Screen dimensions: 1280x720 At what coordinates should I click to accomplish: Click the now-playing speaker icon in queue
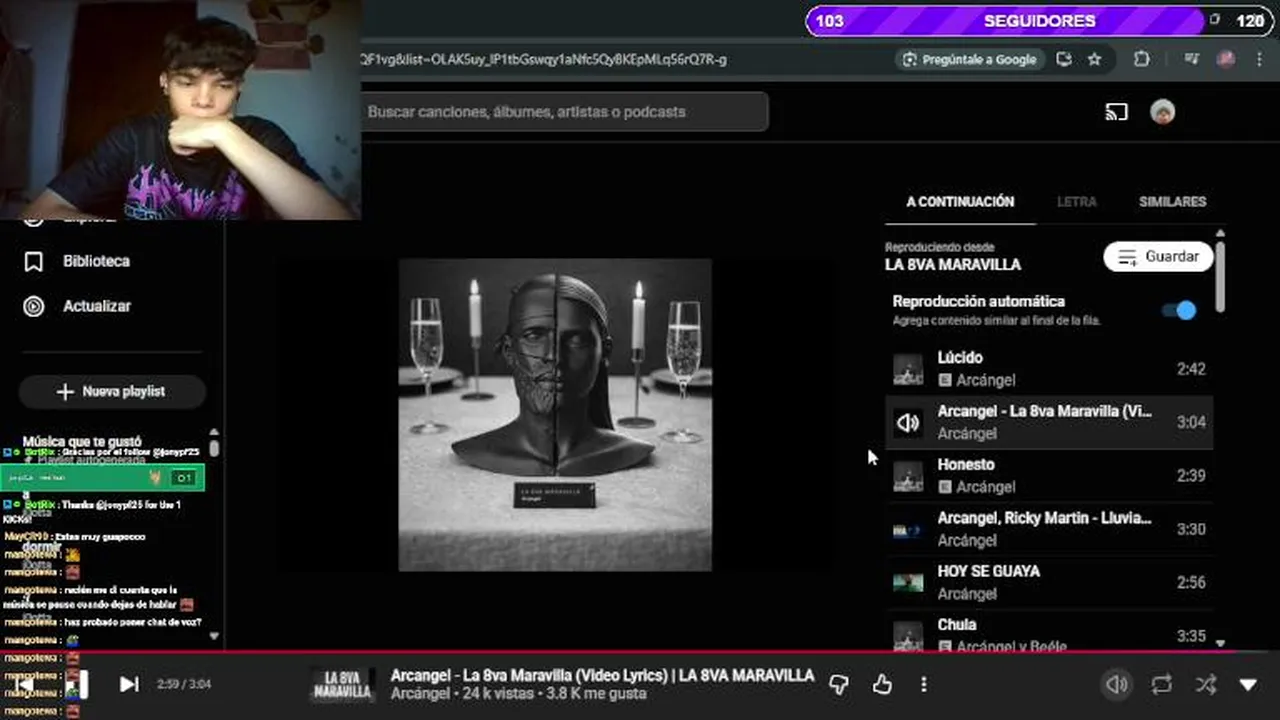pos(908,422)
